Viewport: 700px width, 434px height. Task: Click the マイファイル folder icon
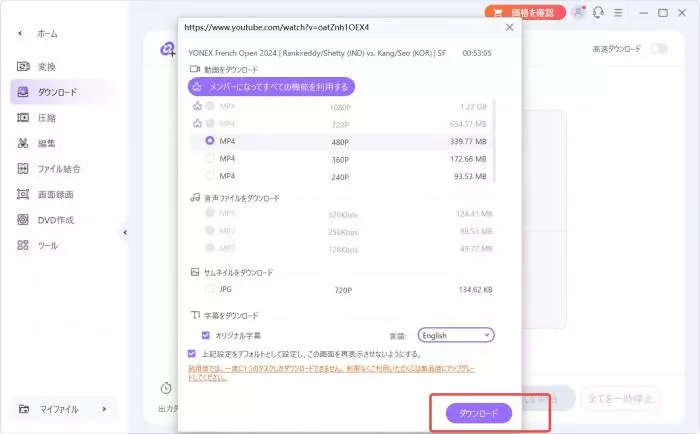coord(24,409)
